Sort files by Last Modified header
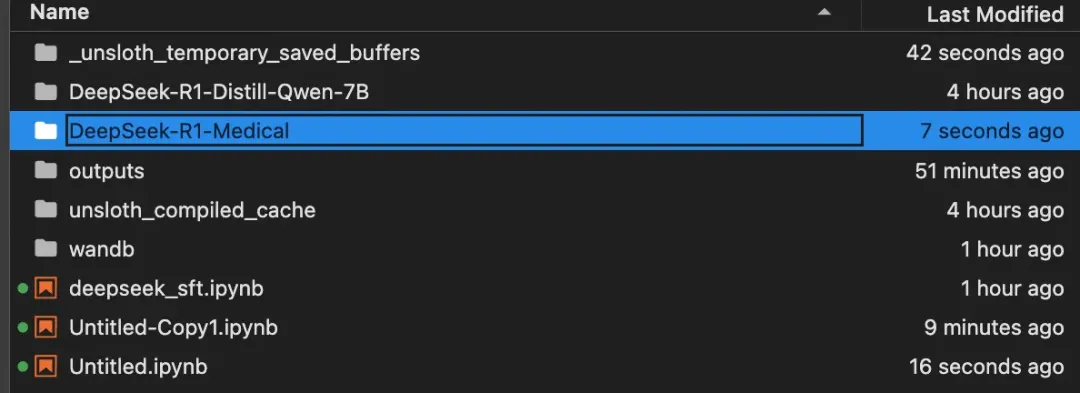Viewport: 1080px width, 393px height. pyautogui.click(x=995, y=14)
